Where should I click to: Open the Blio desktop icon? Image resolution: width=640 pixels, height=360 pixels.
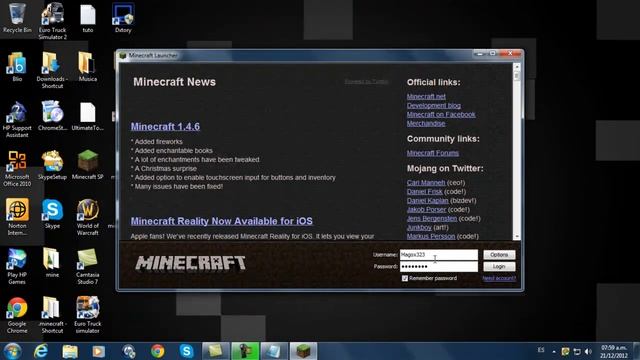pyautogui.click(x=17, y=67)
